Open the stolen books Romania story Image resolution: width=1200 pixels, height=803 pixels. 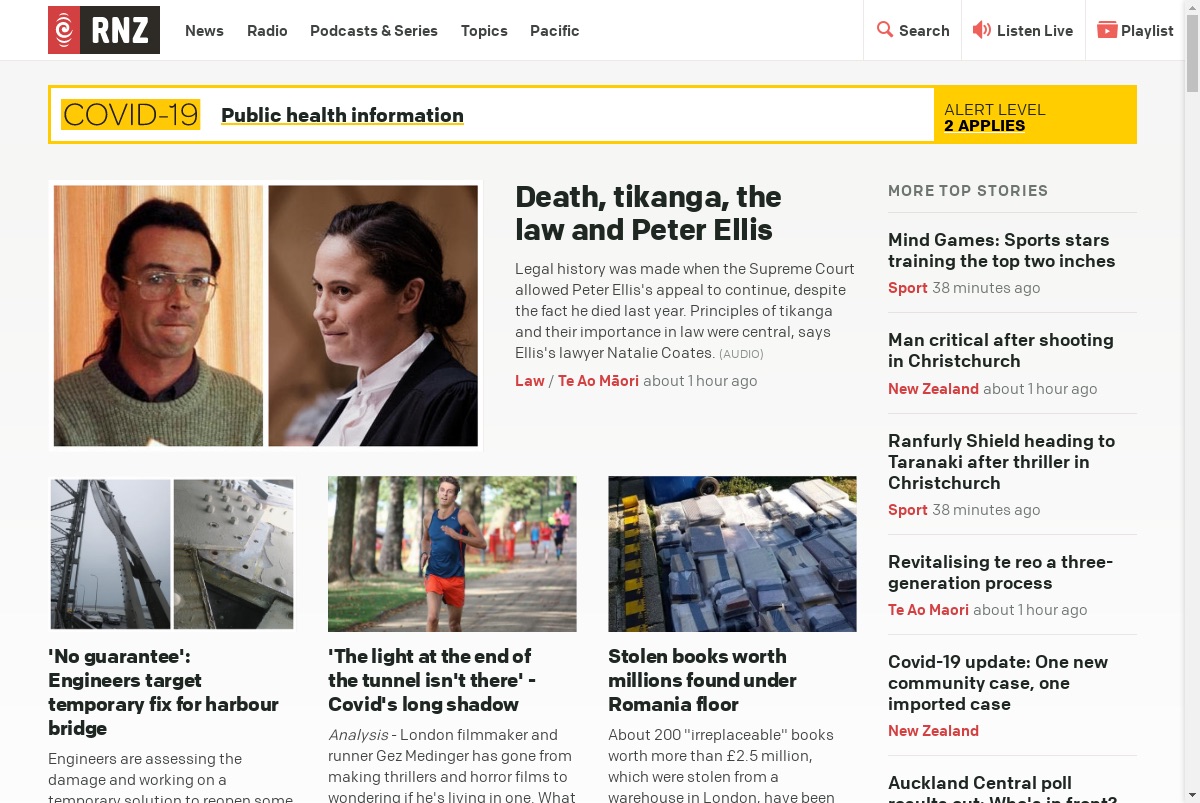pyautogui.click(x=702, y=680)
